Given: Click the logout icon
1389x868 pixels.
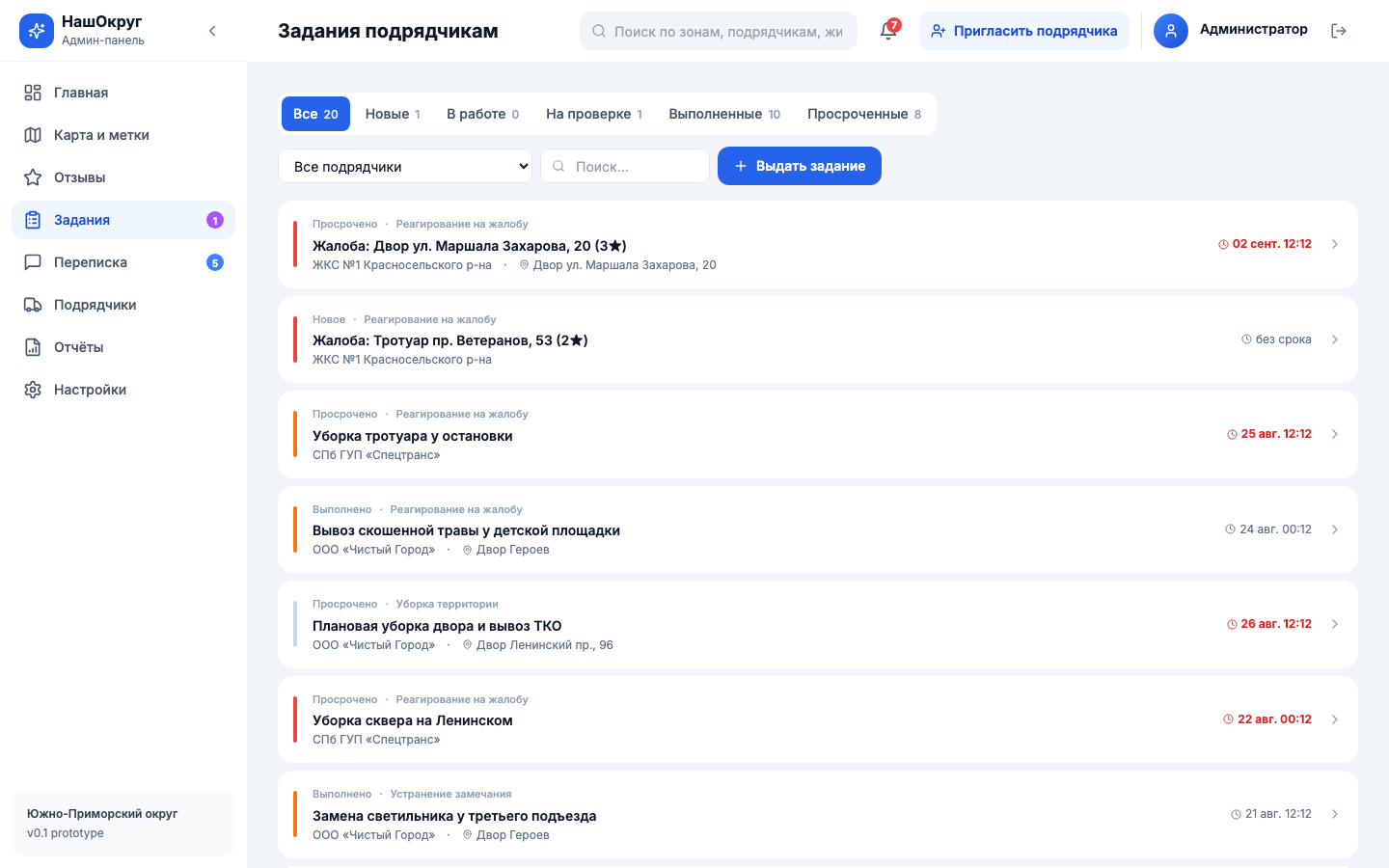Looking at the screenshot, I should (1339, 31).
